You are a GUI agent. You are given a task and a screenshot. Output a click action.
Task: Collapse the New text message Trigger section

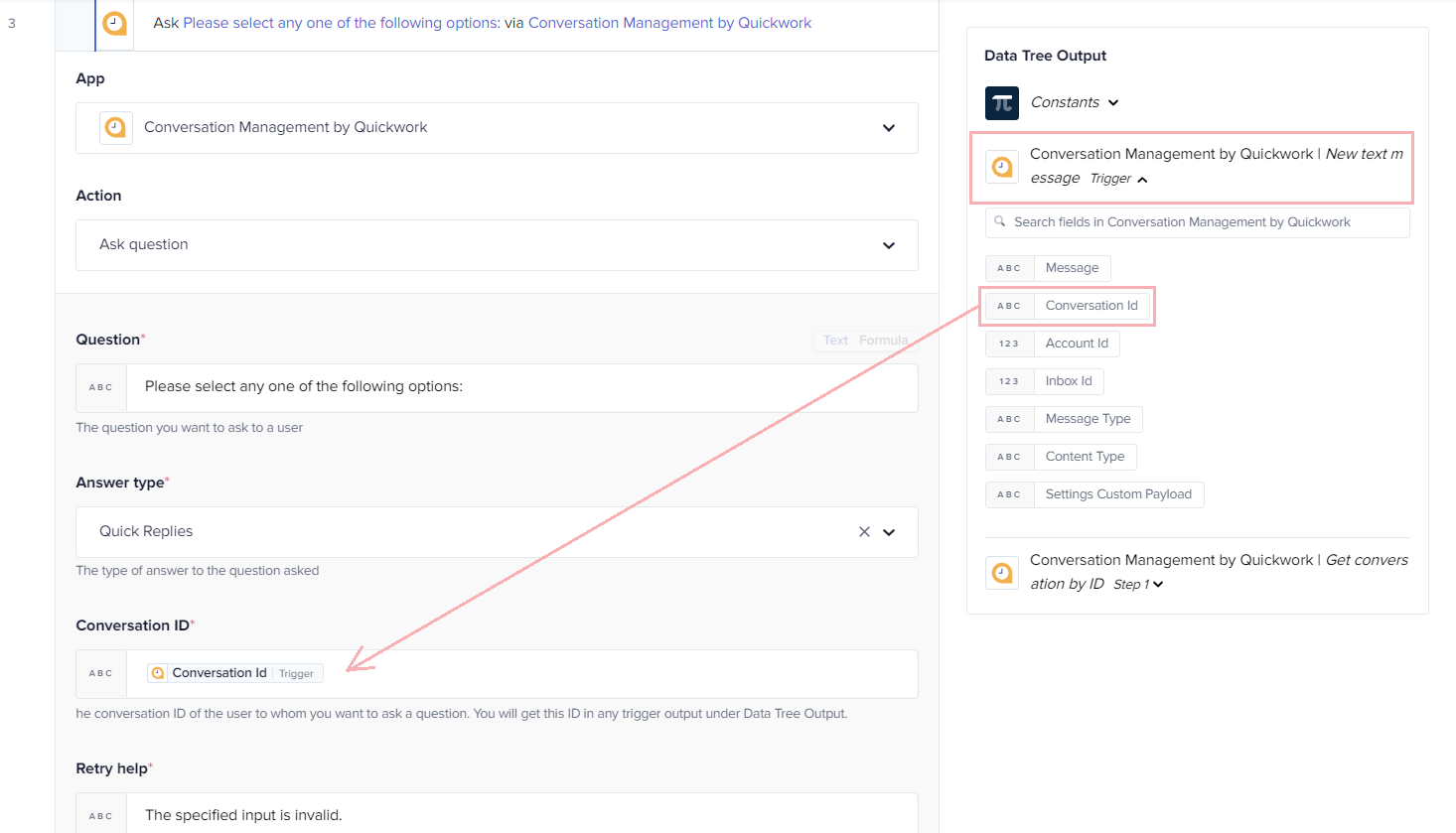tap(1142, 180)
